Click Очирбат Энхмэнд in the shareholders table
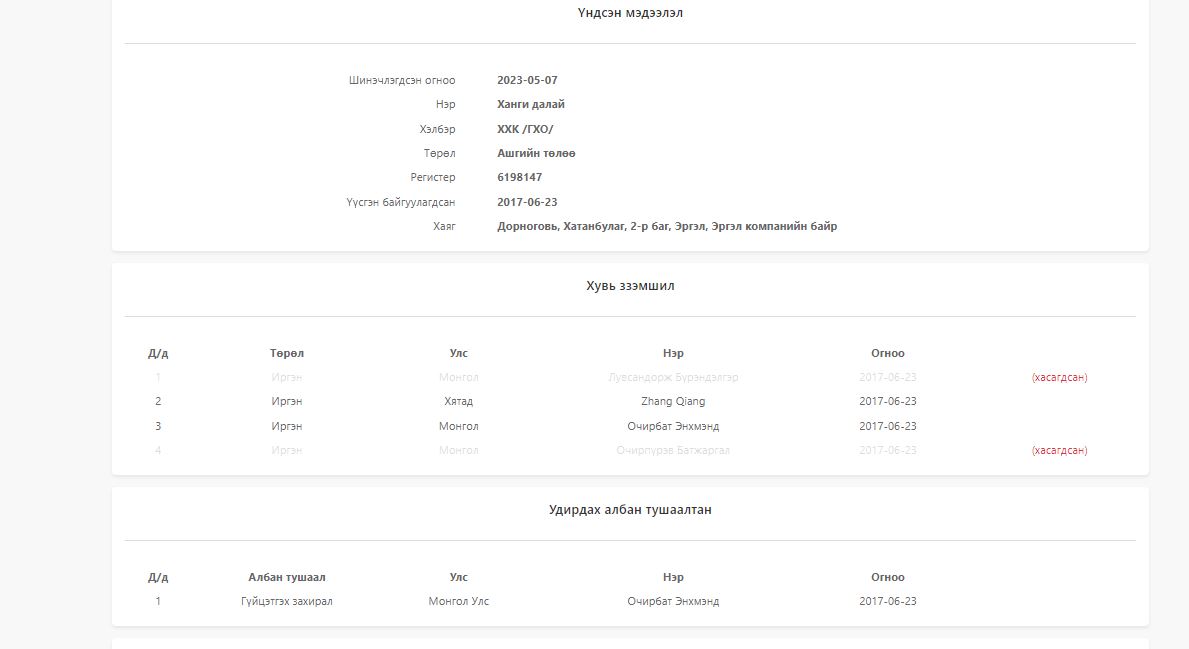The height and width of the screenshot is (649, 1189). (673, 427)
